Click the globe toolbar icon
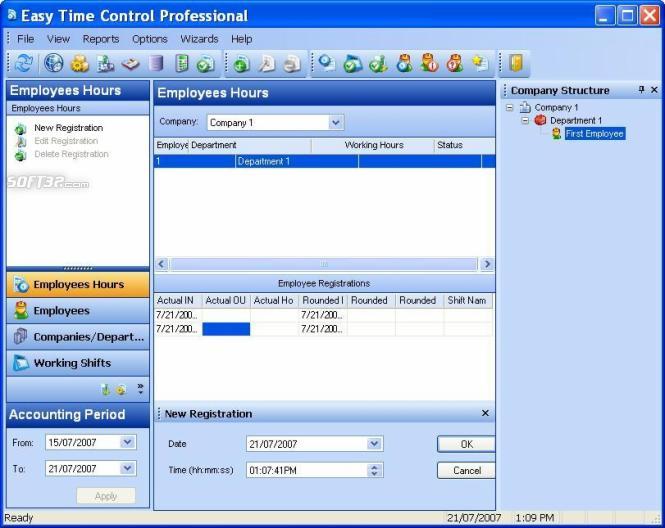The height and width of the screenshot is (528, 665). (x=54, y=64)
